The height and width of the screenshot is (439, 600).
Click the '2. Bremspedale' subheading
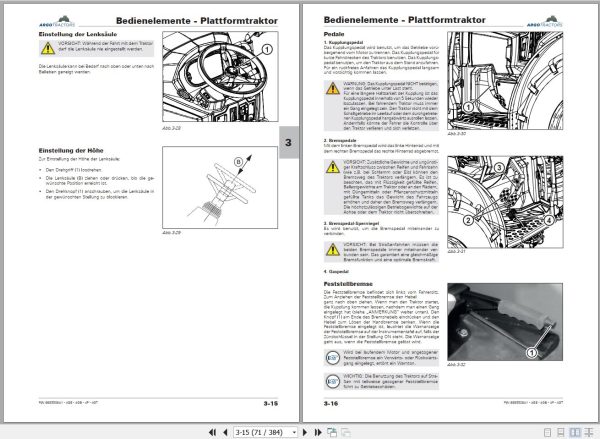(x=340, y=140)
